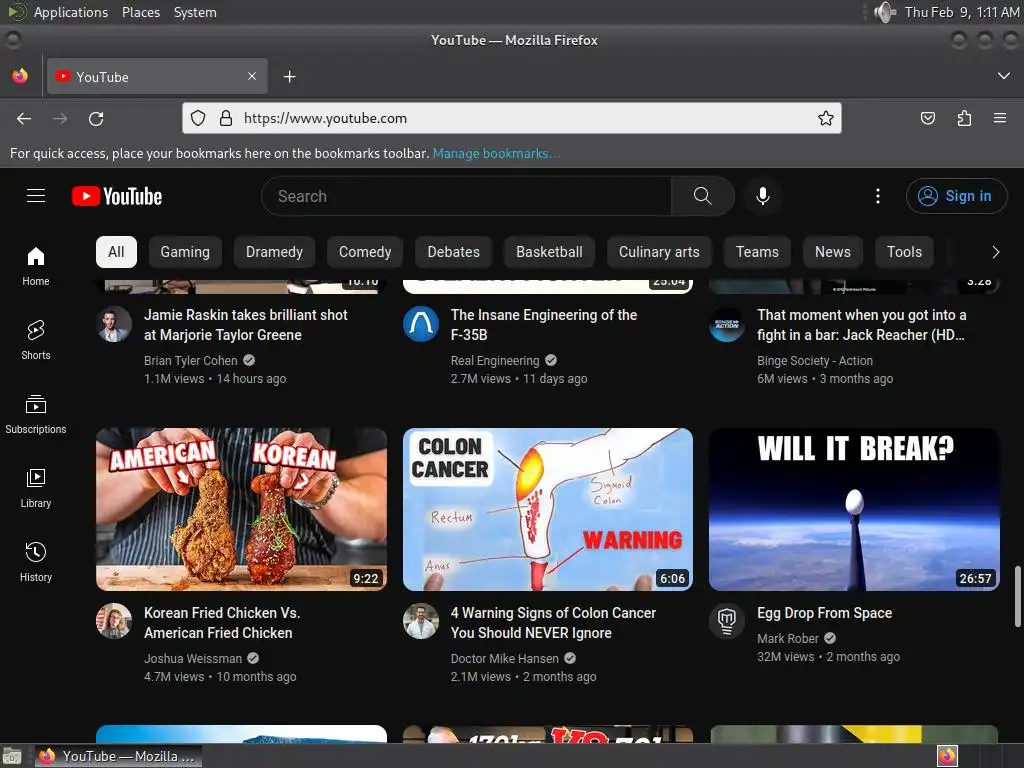Viewport: 1024px width, 768px height.
Task: Go to Home in the sidebar
Action: pyautogui.click(x=36, y=266)
